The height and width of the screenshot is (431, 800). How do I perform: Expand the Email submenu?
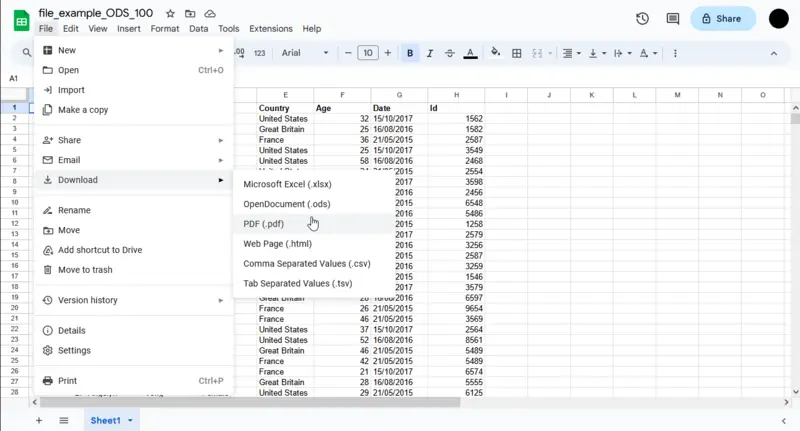(134, 160)
